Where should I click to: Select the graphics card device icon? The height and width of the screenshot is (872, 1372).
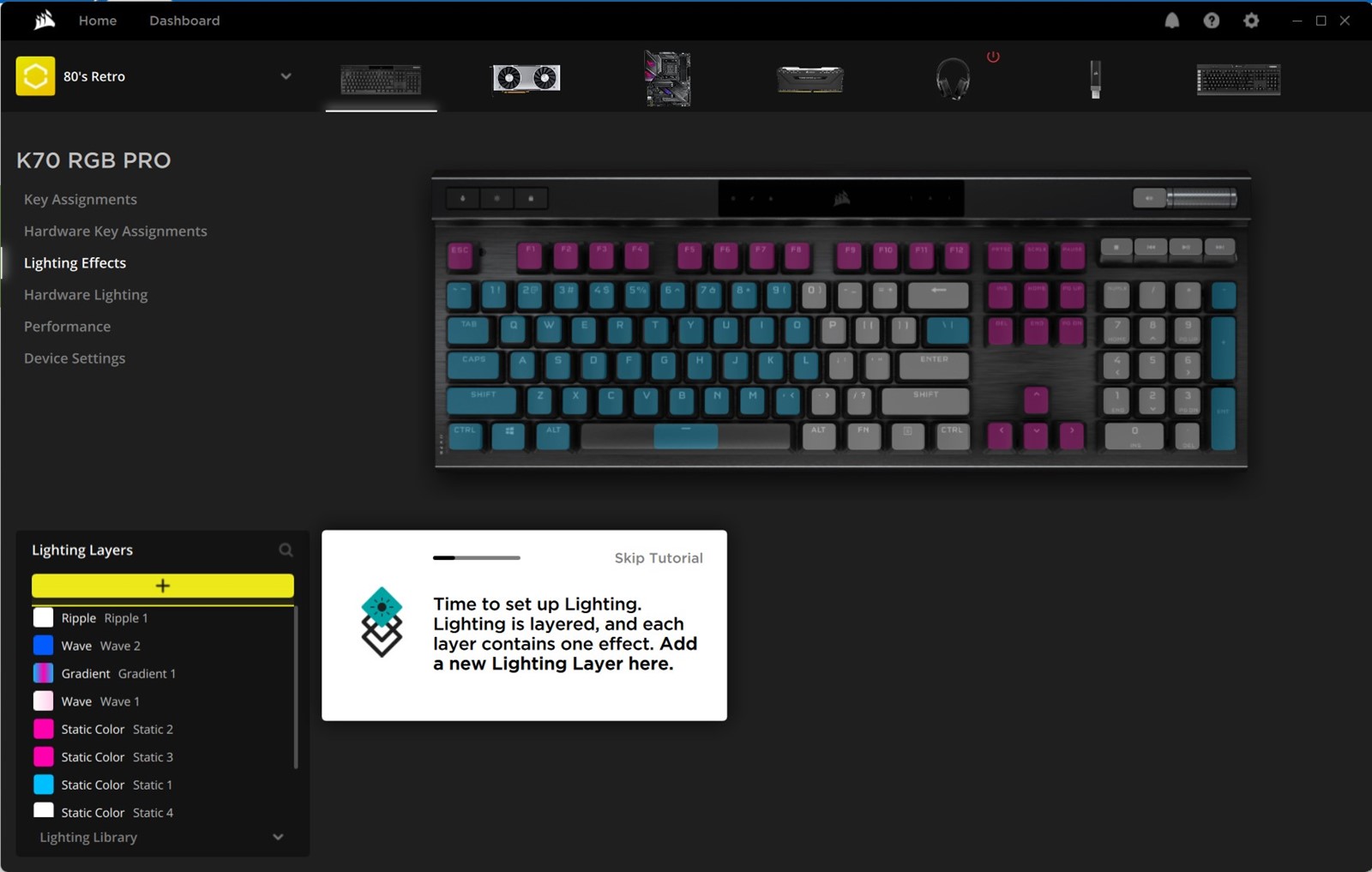527,78
